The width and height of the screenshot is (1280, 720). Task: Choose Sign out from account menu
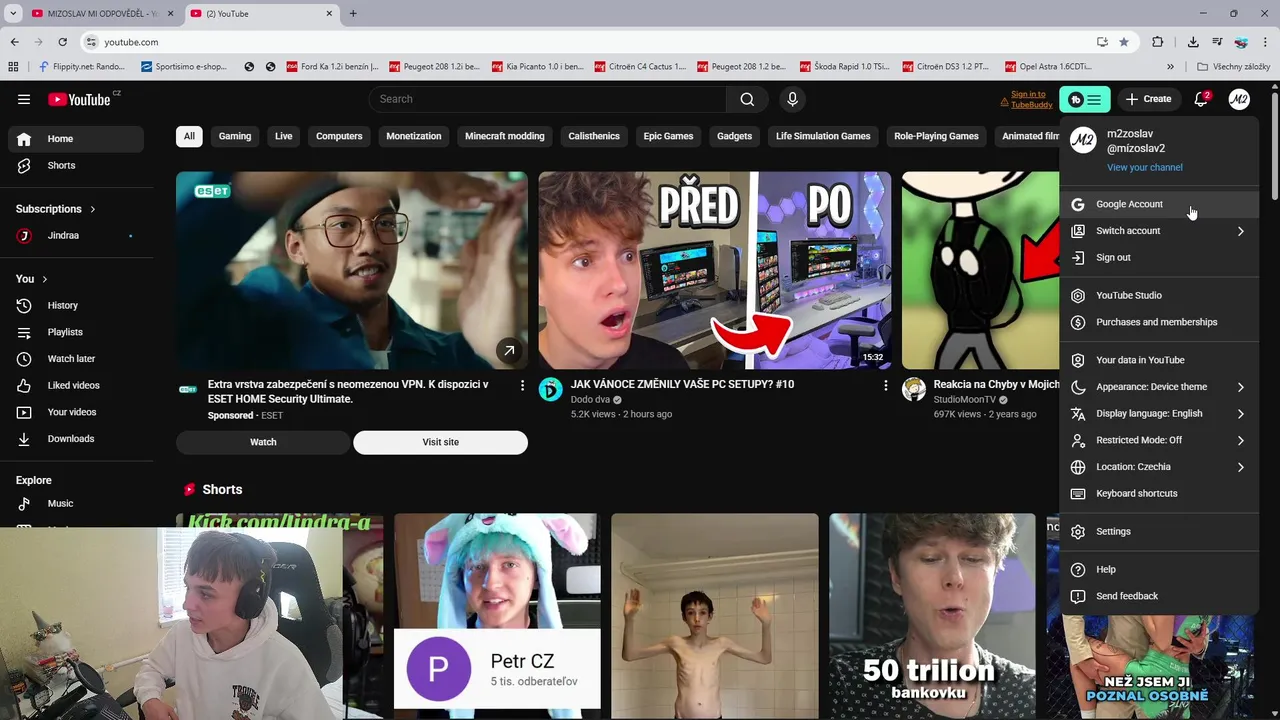[1159, 258]
